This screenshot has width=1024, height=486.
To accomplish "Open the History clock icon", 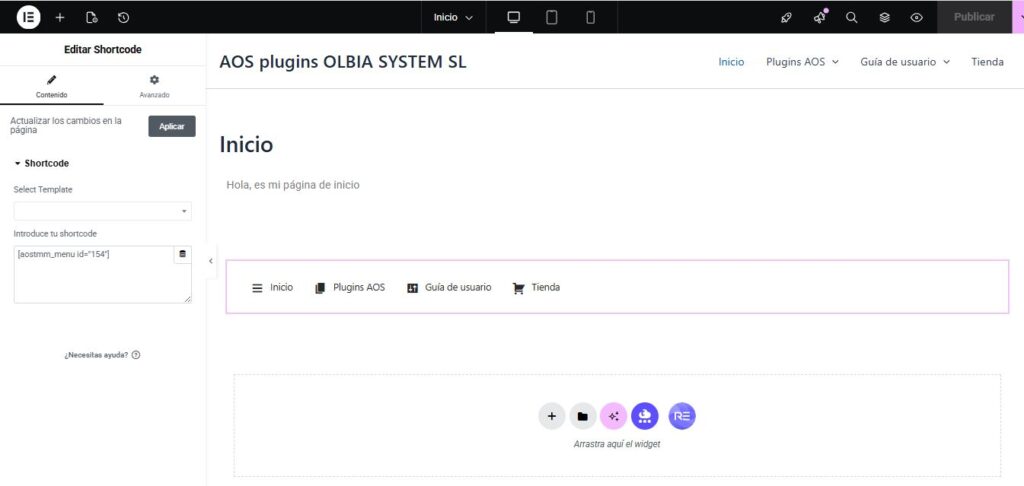I will 123,17.
